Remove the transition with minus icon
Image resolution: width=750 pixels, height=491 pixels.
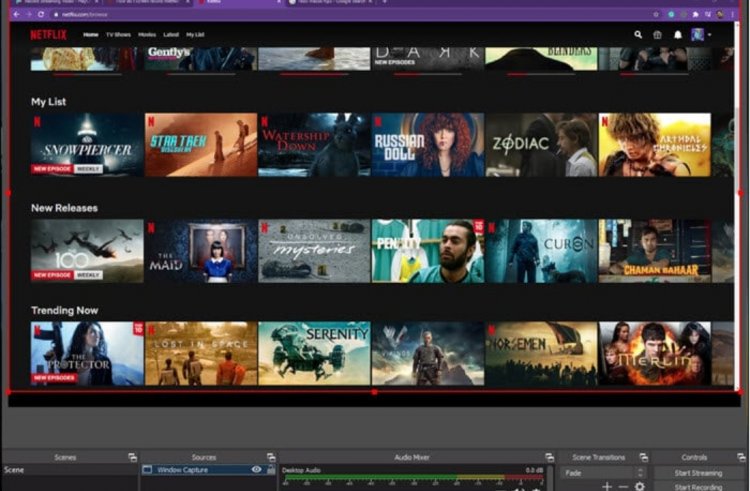(x=624, y=486)
